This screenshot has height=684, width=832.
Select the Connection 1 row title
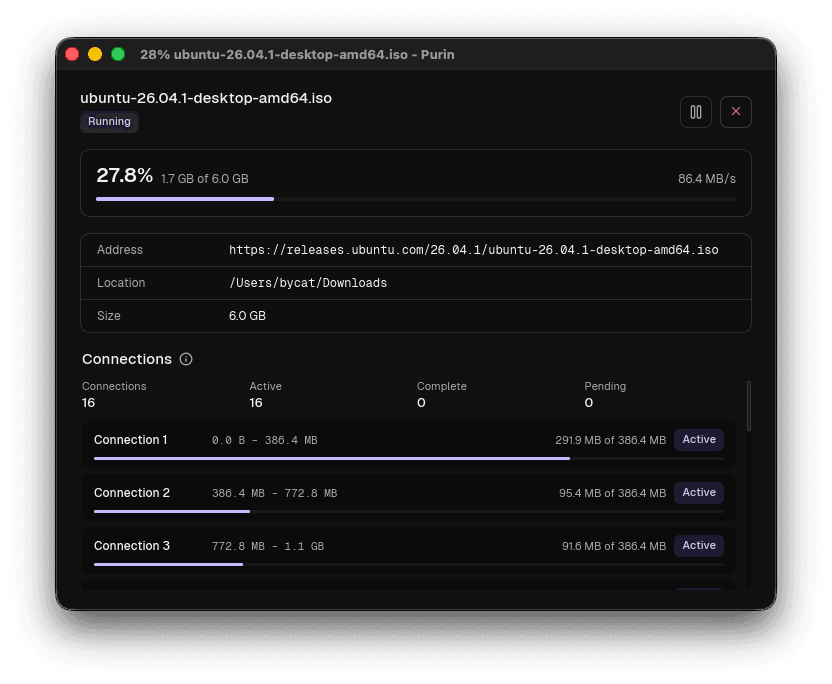click(x=131, y=440)
